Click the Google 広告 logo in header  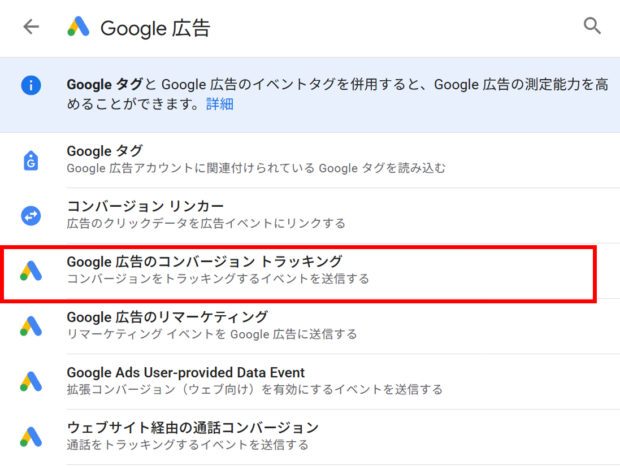pos(79,27)
